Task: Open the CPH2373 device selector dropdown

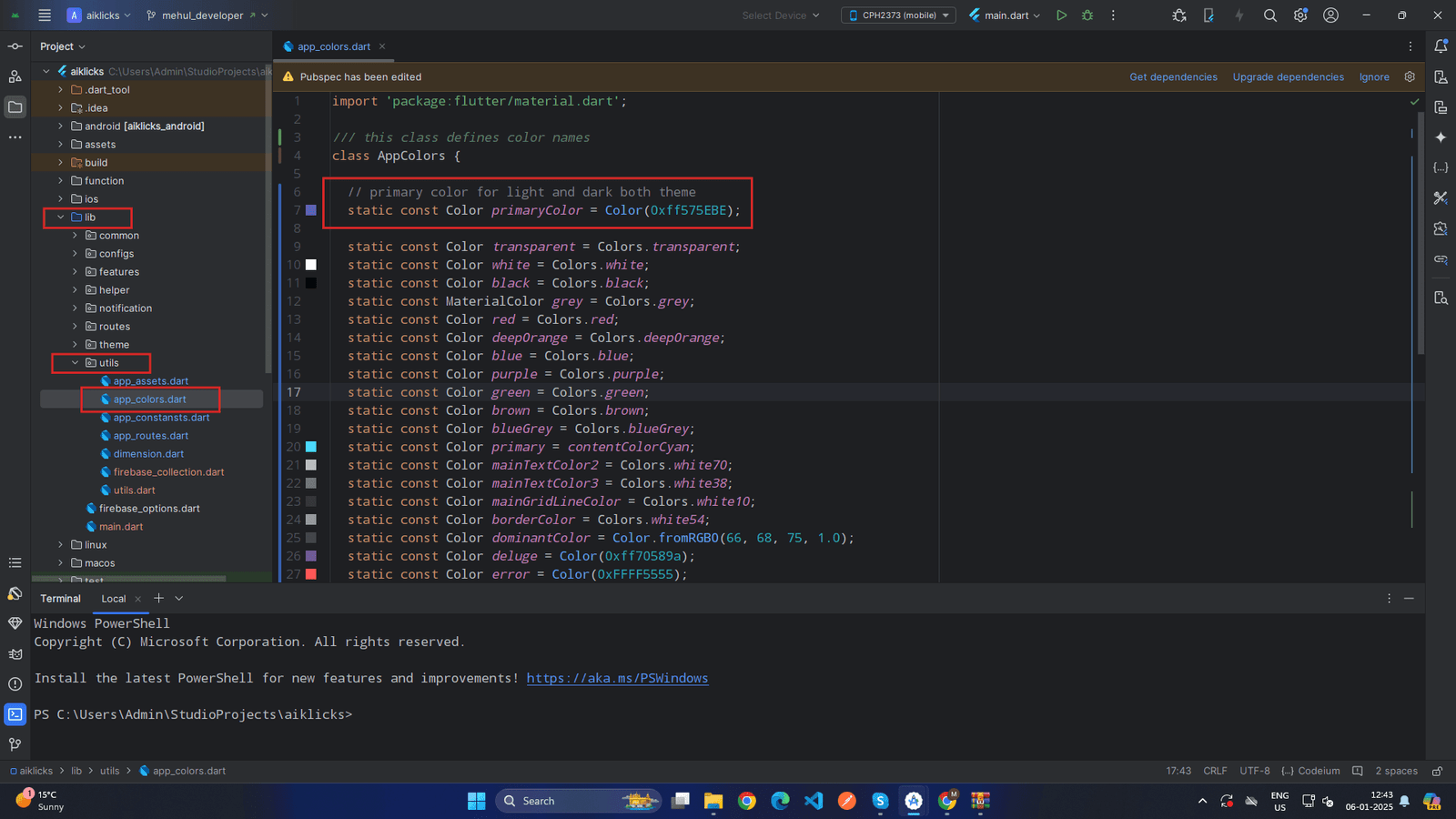Action: coord(898,15)
